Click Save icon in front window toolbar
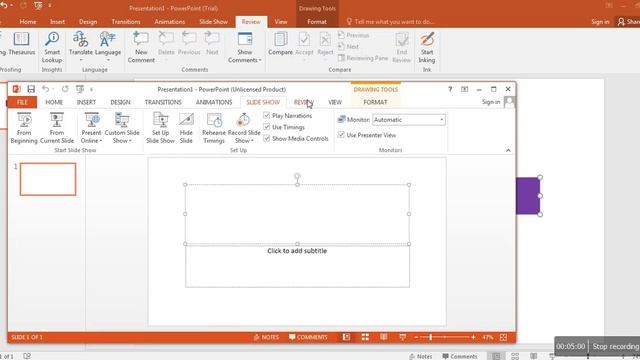This screenshot has height=360, width=640. 31,89
